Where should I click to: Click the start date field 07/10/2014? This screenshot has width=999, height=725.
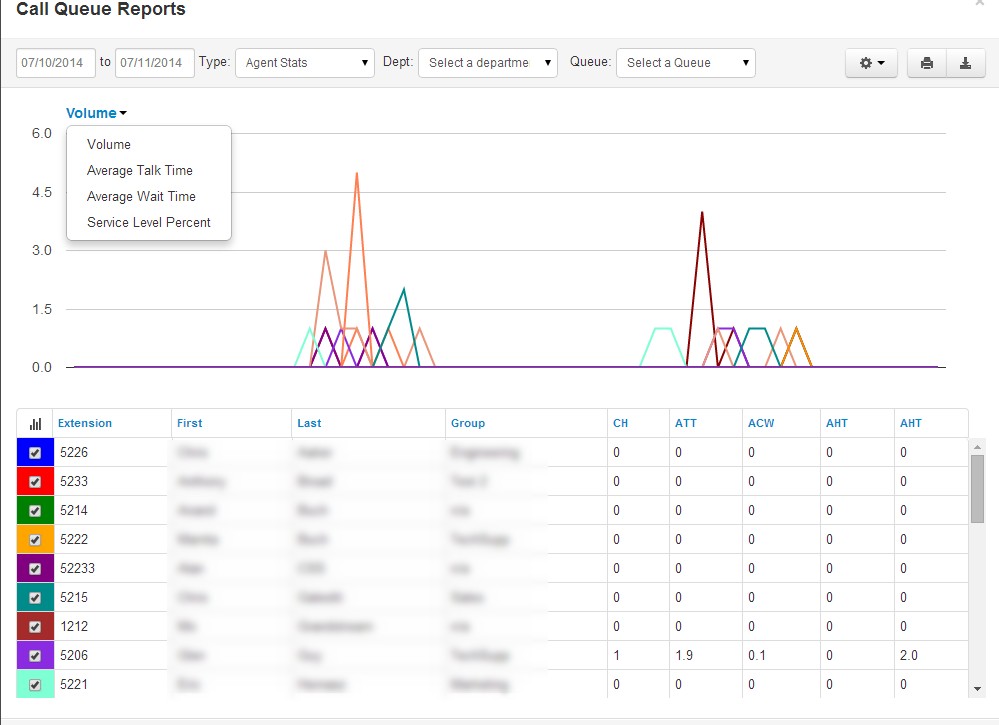tap(55, 63)
